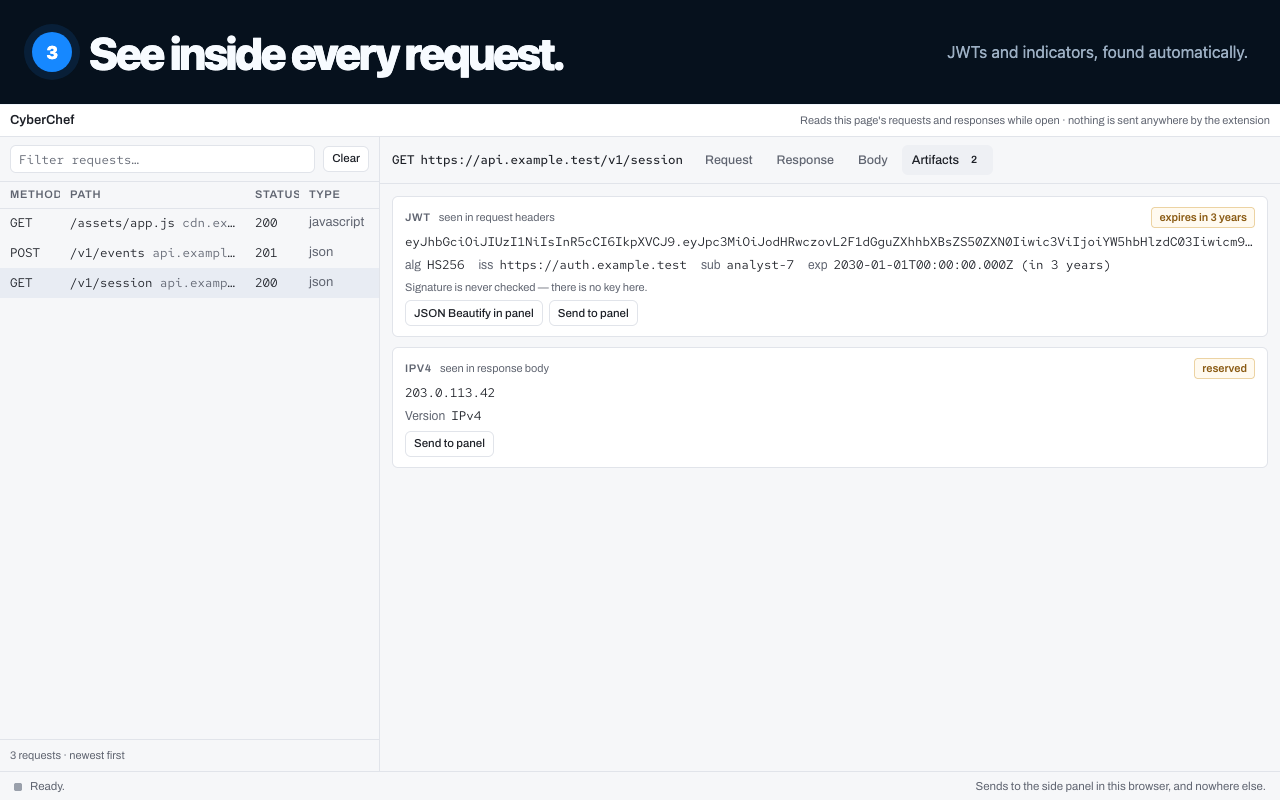The image size is (1280, 800).
Task: Click the exp value 2030-01-01T00:00:00.000Z
Action: point(923,265)
